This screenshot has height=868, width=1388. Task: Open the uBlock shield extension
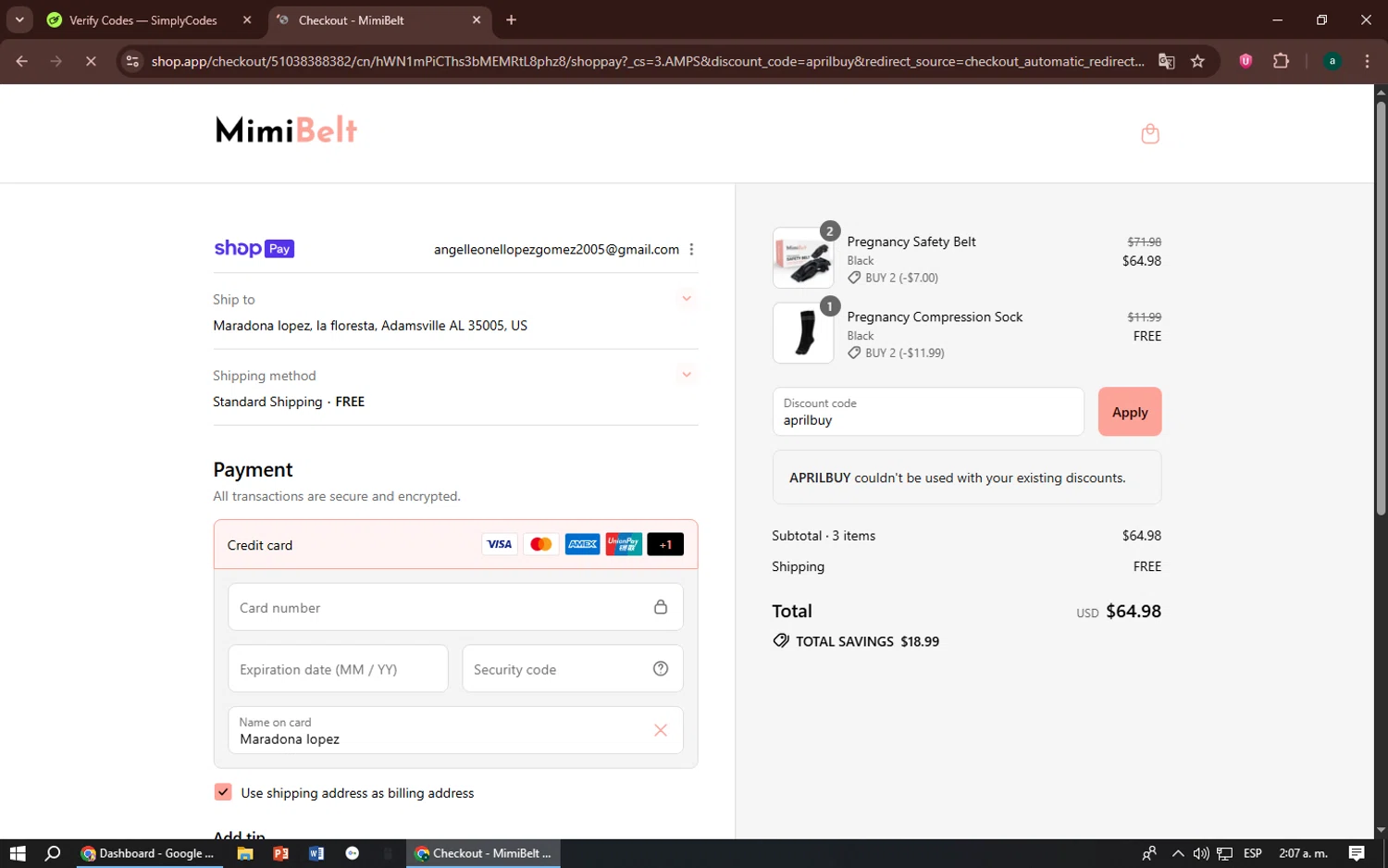1245,61
